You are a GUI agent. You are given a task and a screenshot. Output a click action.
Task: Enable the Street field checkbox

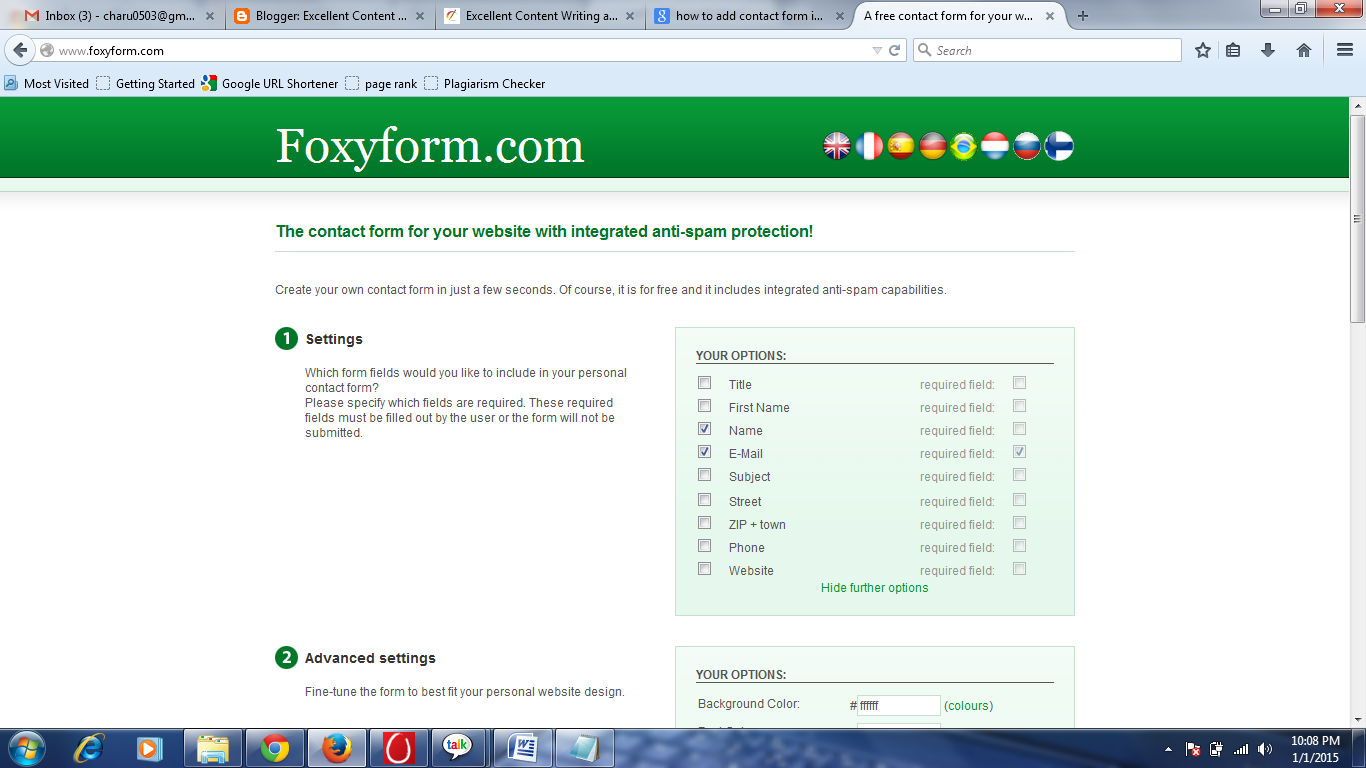(705, 500)
